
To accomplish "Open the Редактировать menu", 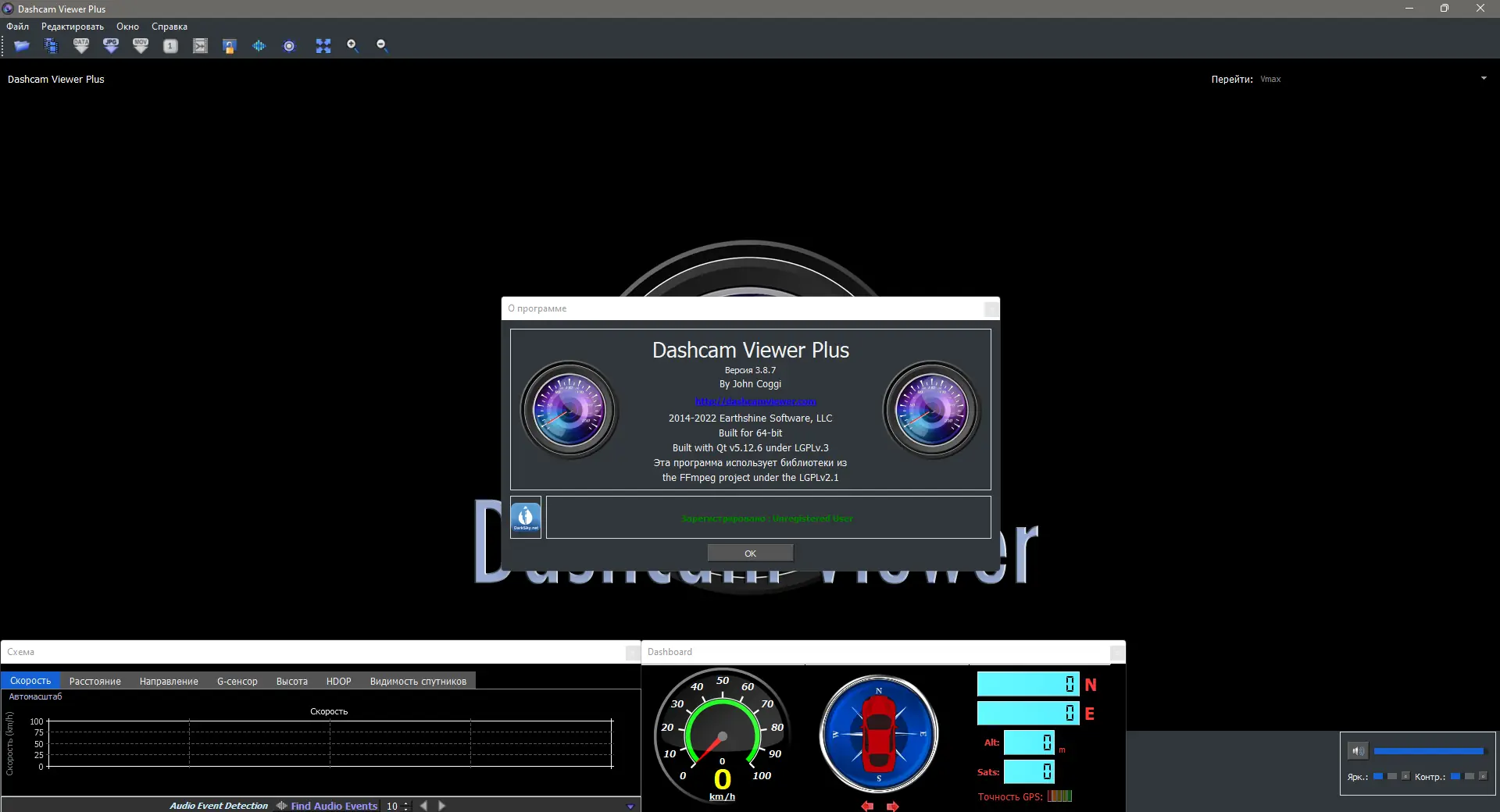I will tap(73, 27).
